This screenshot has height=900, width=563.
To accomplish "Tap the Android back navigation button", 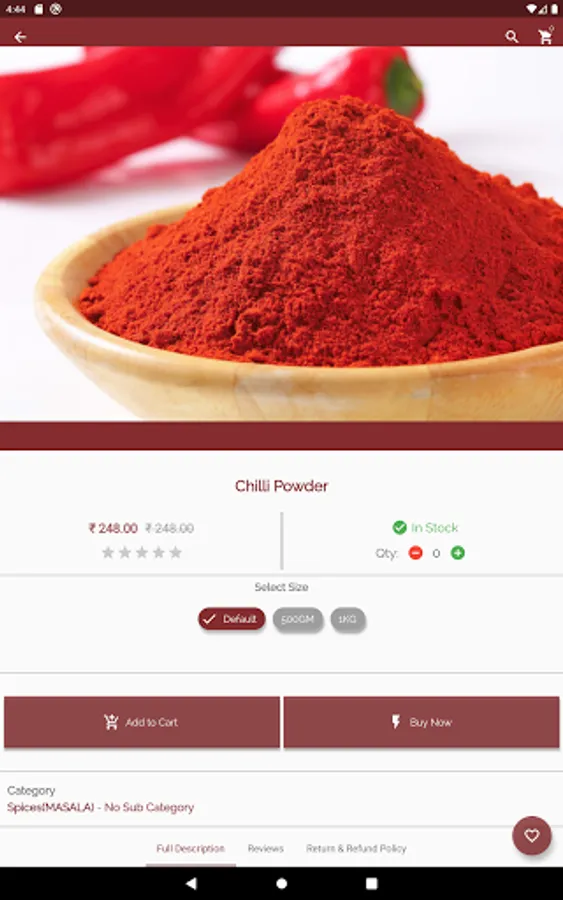I will (x=191, y=883).
